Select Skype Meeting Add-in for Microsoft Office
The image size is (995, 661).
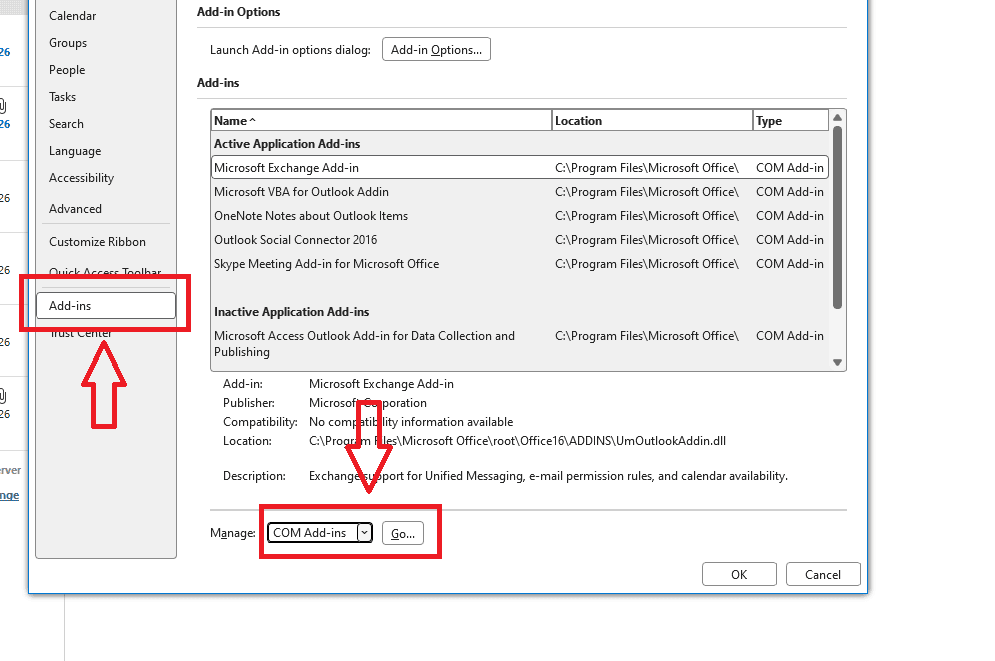pyautogui.click(x=520, y=264)
